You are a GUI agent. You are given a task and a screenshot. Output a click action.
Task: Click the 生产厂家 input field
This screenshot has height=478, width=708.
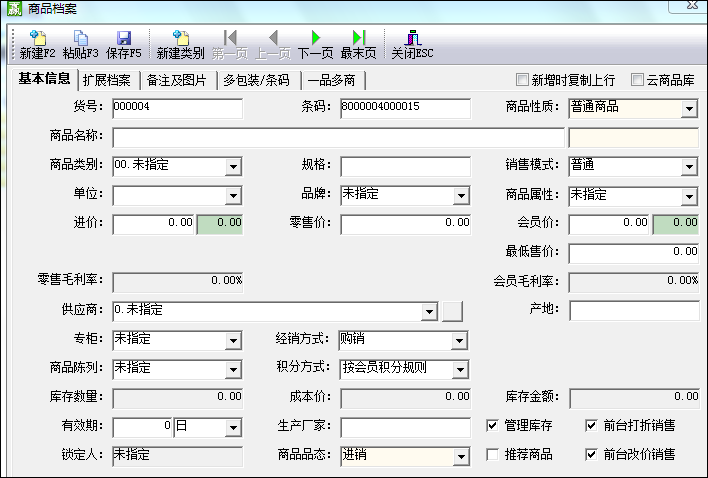point(405,427)
